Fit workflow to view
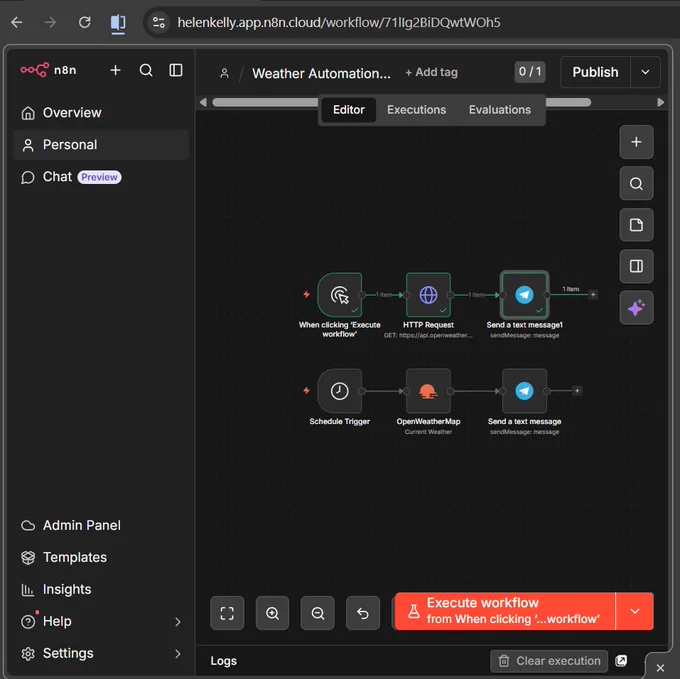The width and height of the screenshot is (680, 679). coord(227,613)
